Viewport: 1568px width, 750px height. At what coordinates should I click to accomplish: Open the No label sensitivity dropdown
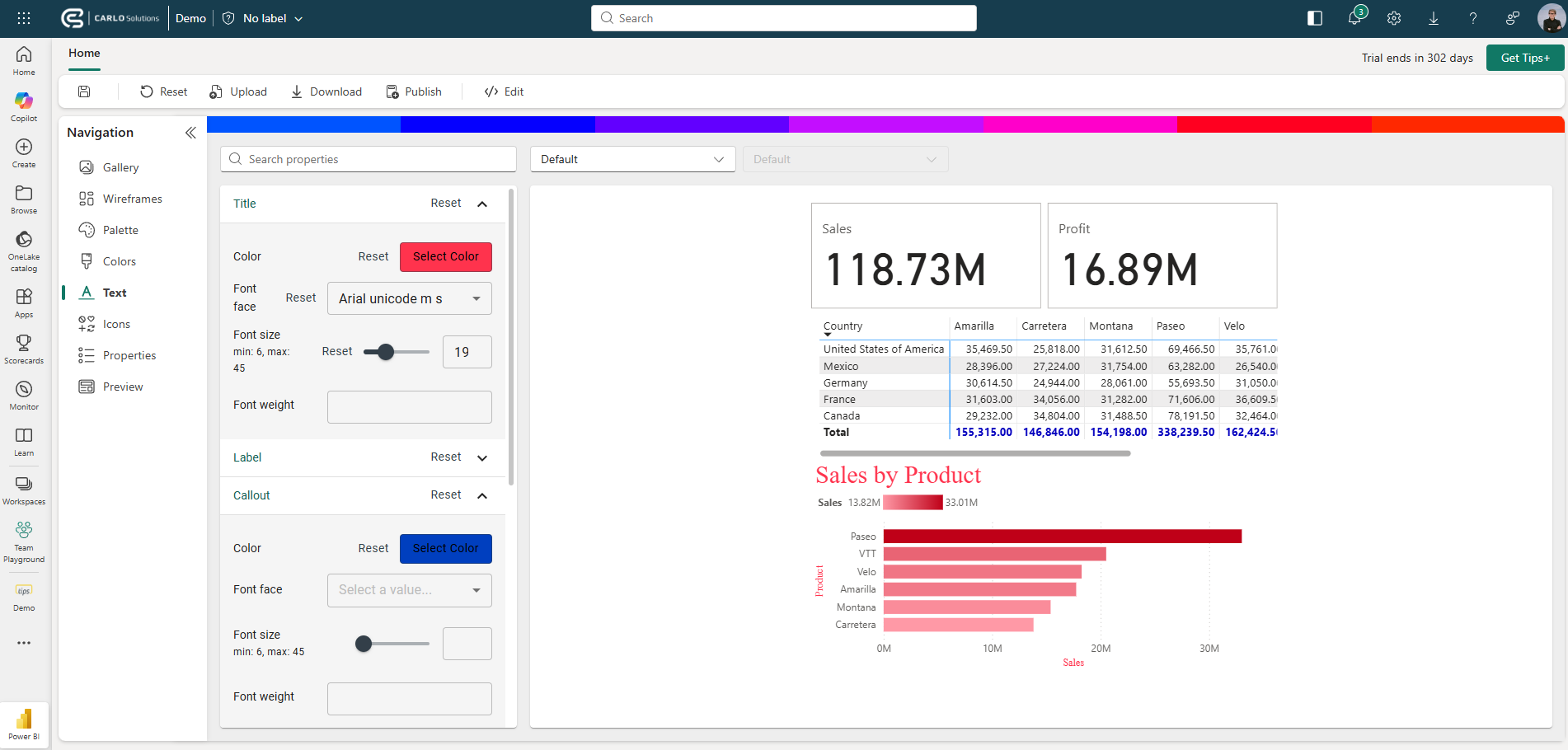tap(263, 18)
